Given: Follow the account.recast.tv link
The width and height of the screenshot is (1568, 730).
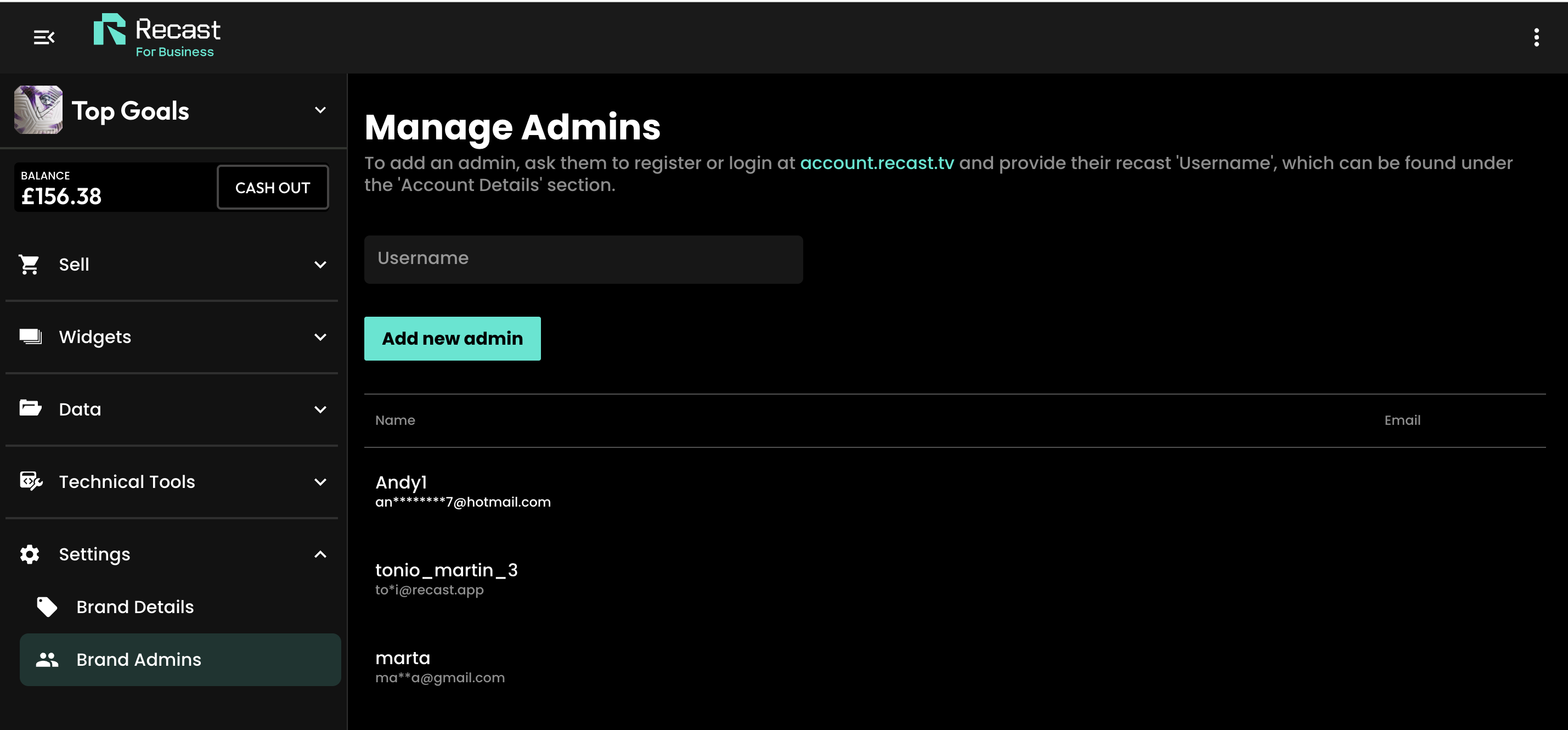Looking at the screenshot, I should click(x=876, y=163).
